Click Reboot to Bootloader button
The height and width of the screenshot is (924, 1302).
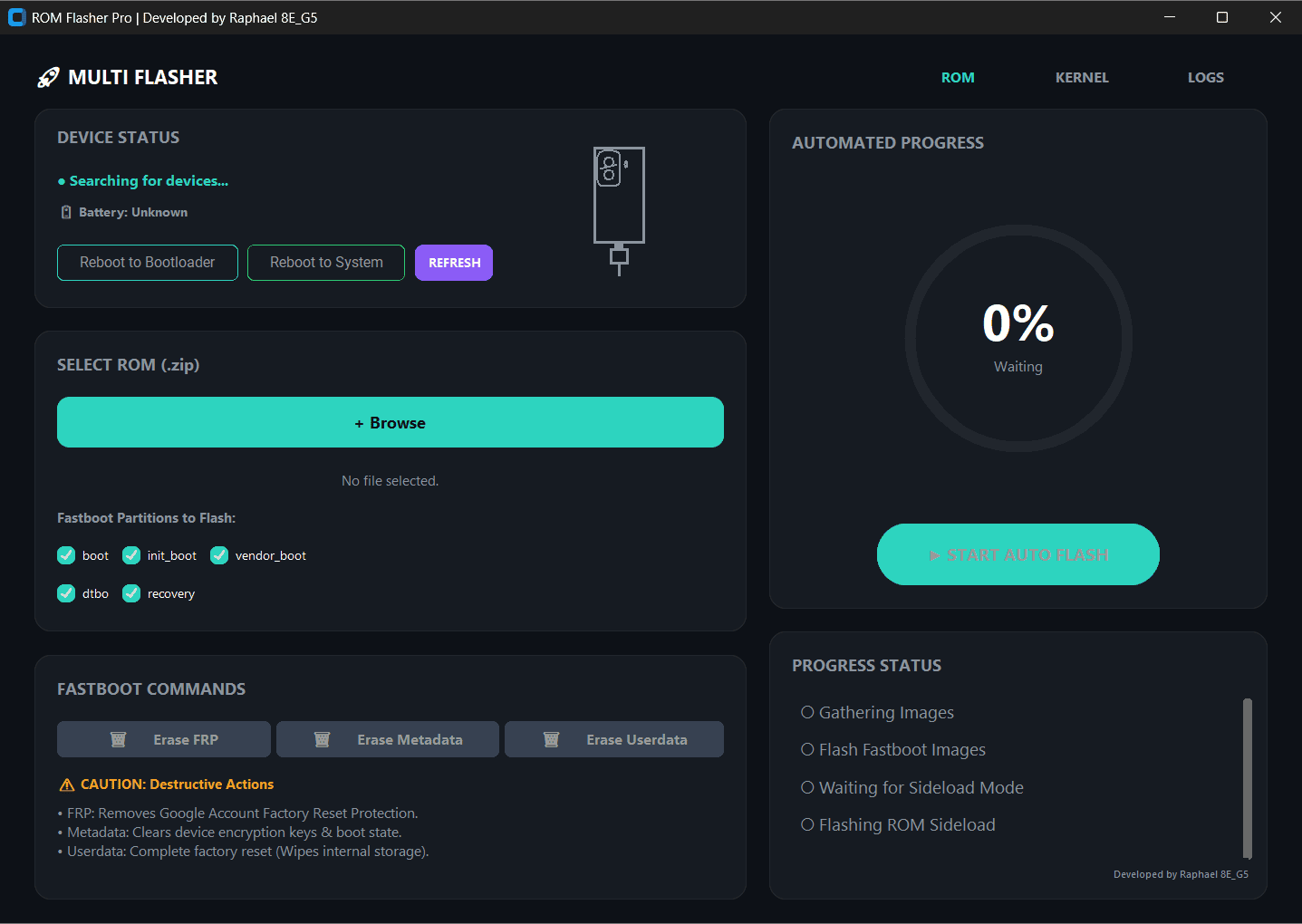tap(148, 263)
